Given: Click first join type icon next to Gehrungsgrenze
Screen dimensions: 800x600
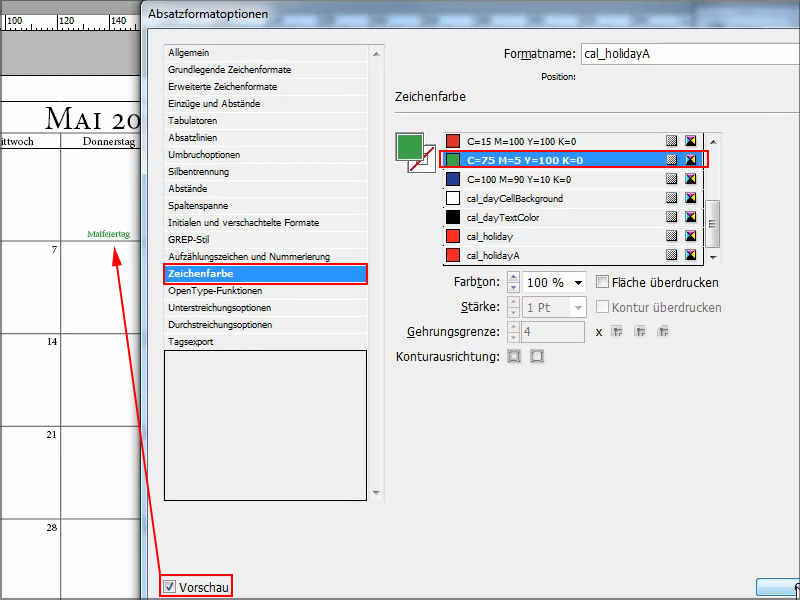Looking at the screenshot, I should pyautogui.click(x=617, y=332).
